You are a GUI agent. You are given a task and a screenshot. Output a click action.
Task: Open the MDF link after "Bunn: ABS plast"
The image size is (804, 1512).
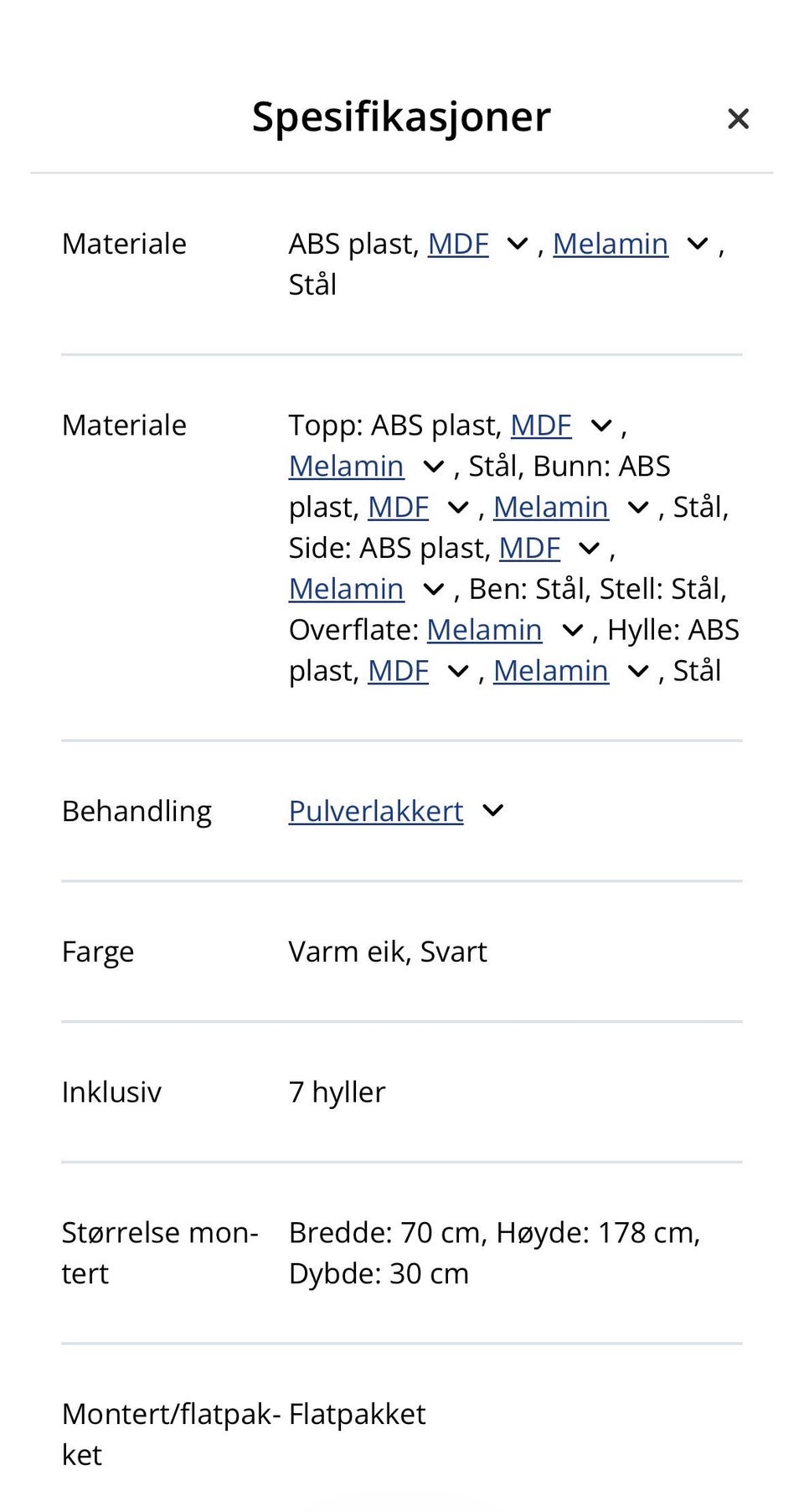398,506
